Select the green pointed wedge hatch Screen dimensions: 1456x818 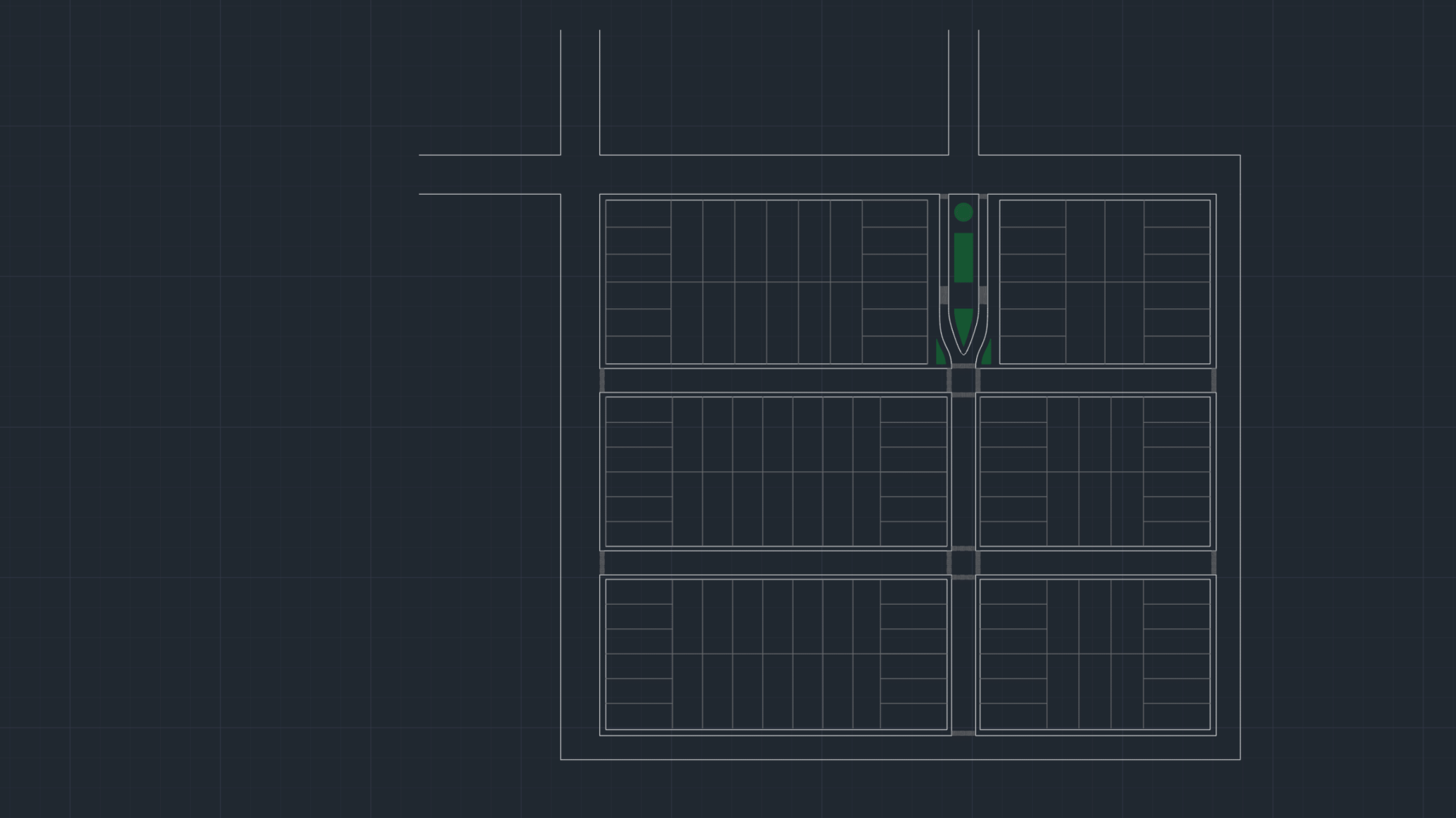point(963,328)
